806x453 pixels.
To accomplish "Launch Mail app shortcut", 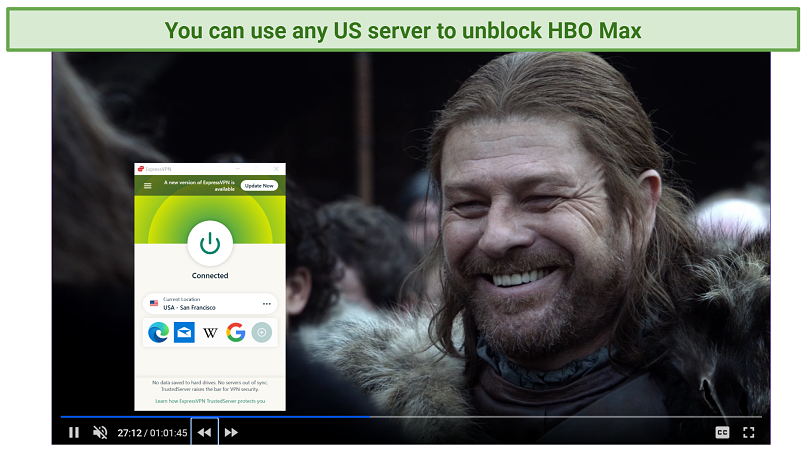I will click(x=184, y=332).
